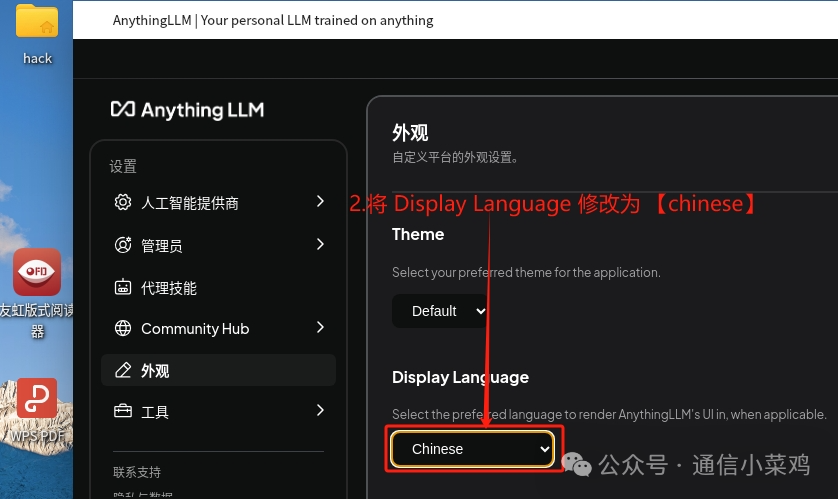Image resolution: width=838 pixels, height=499 pixels.
Task: Click the 设置 sidebar heading
Action: tap(123, 166)
